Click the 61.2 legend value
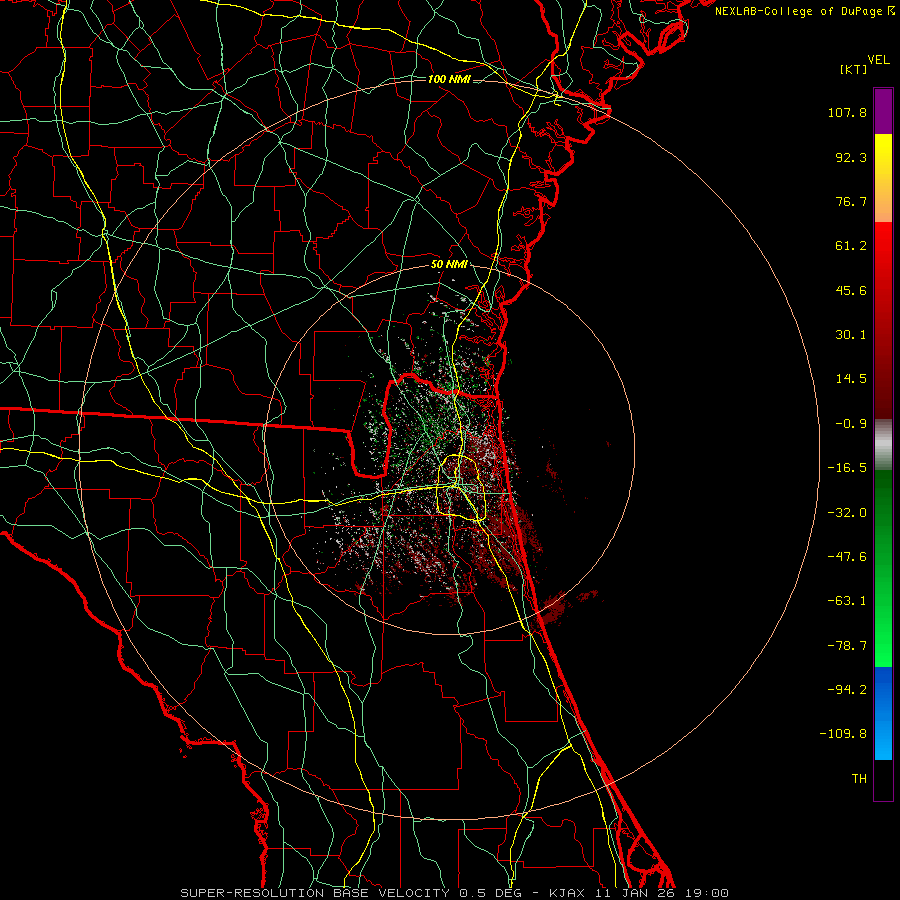Viewport: 900px width, 900px height. 851,246
